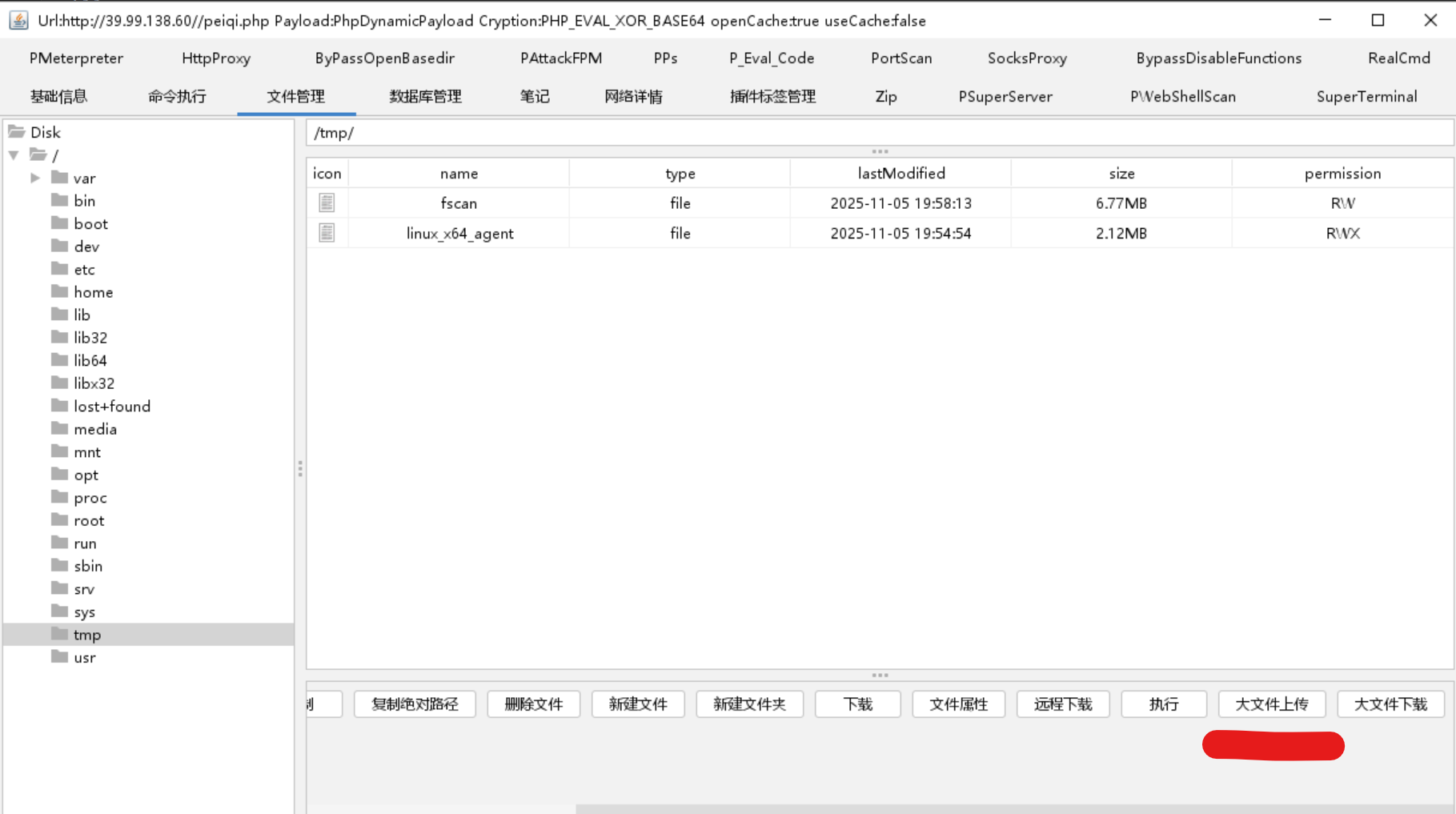Screen dimensions: 1456x814
Task: Click the linux_x64_agent file icon
Action: 327,233
